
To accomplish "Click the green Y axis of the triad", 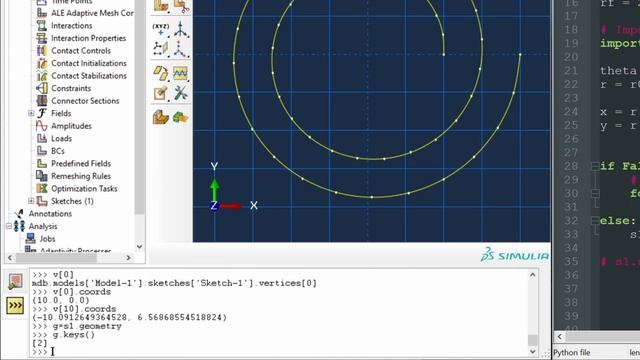I will click(x=215, y=190).
